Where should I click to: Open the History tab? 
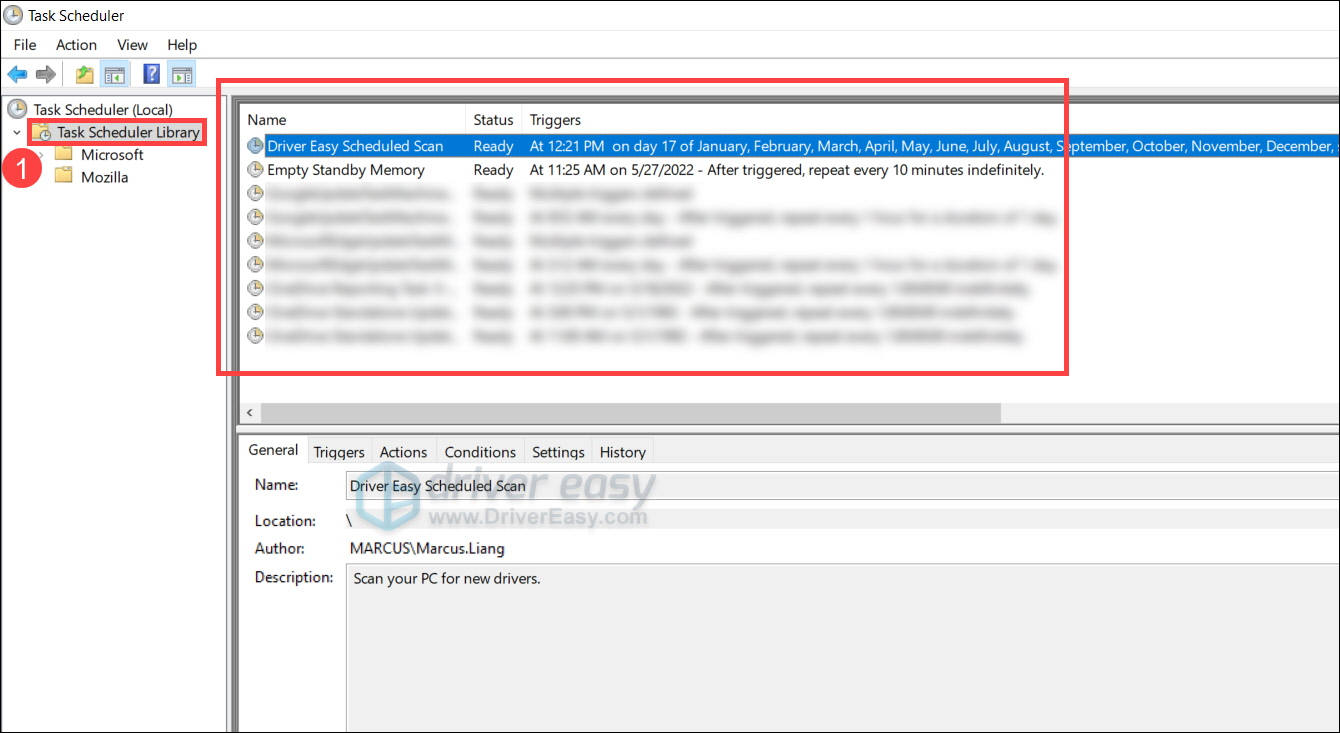coord(622,452)
